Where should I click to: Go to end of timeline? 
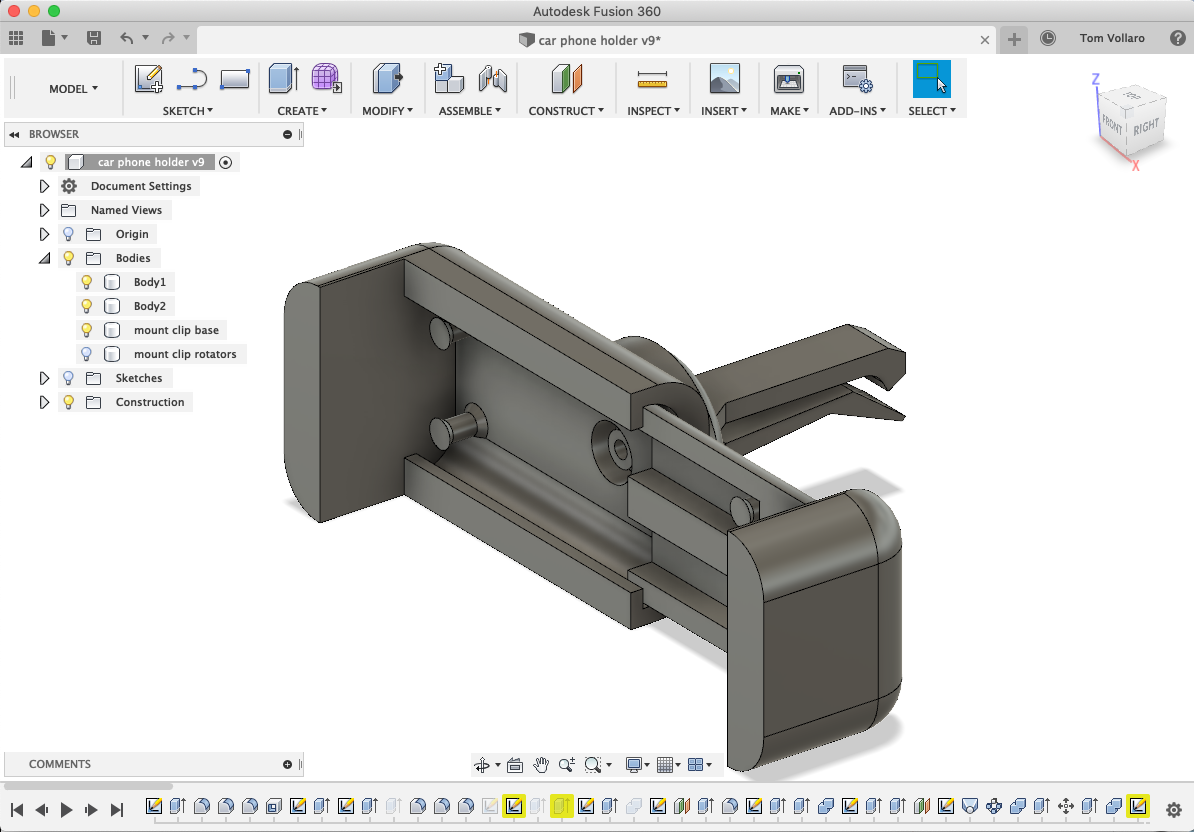click(x=117, y=810)
